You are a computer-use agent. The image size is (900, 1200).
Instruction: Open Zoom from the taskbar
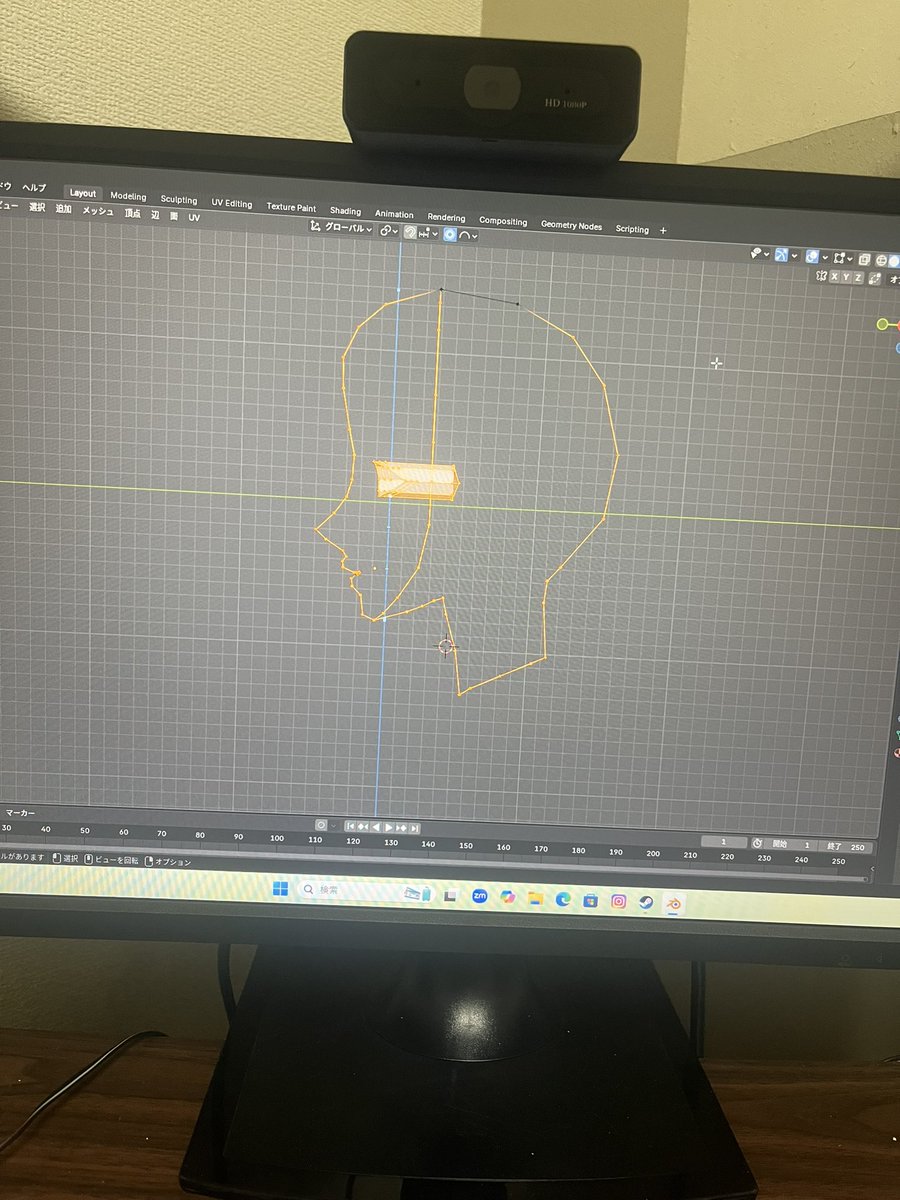(479, 896)
